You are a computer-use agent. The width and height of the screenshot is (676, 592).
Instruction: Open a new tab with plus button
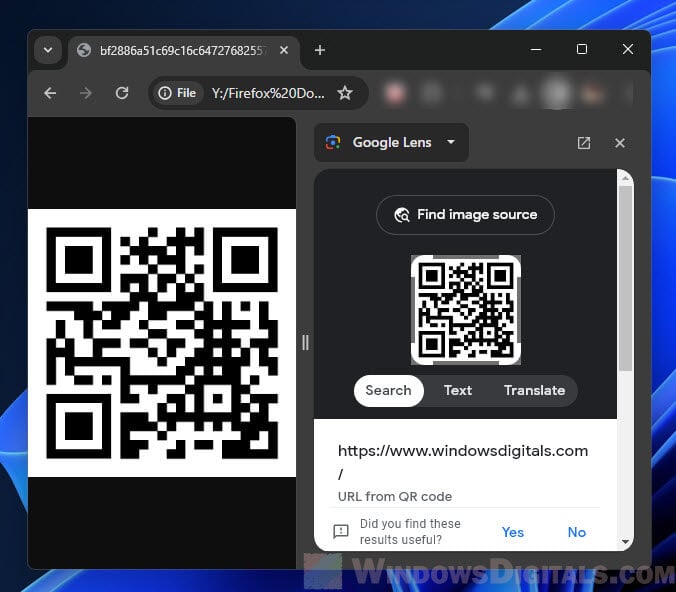point(319,50)
